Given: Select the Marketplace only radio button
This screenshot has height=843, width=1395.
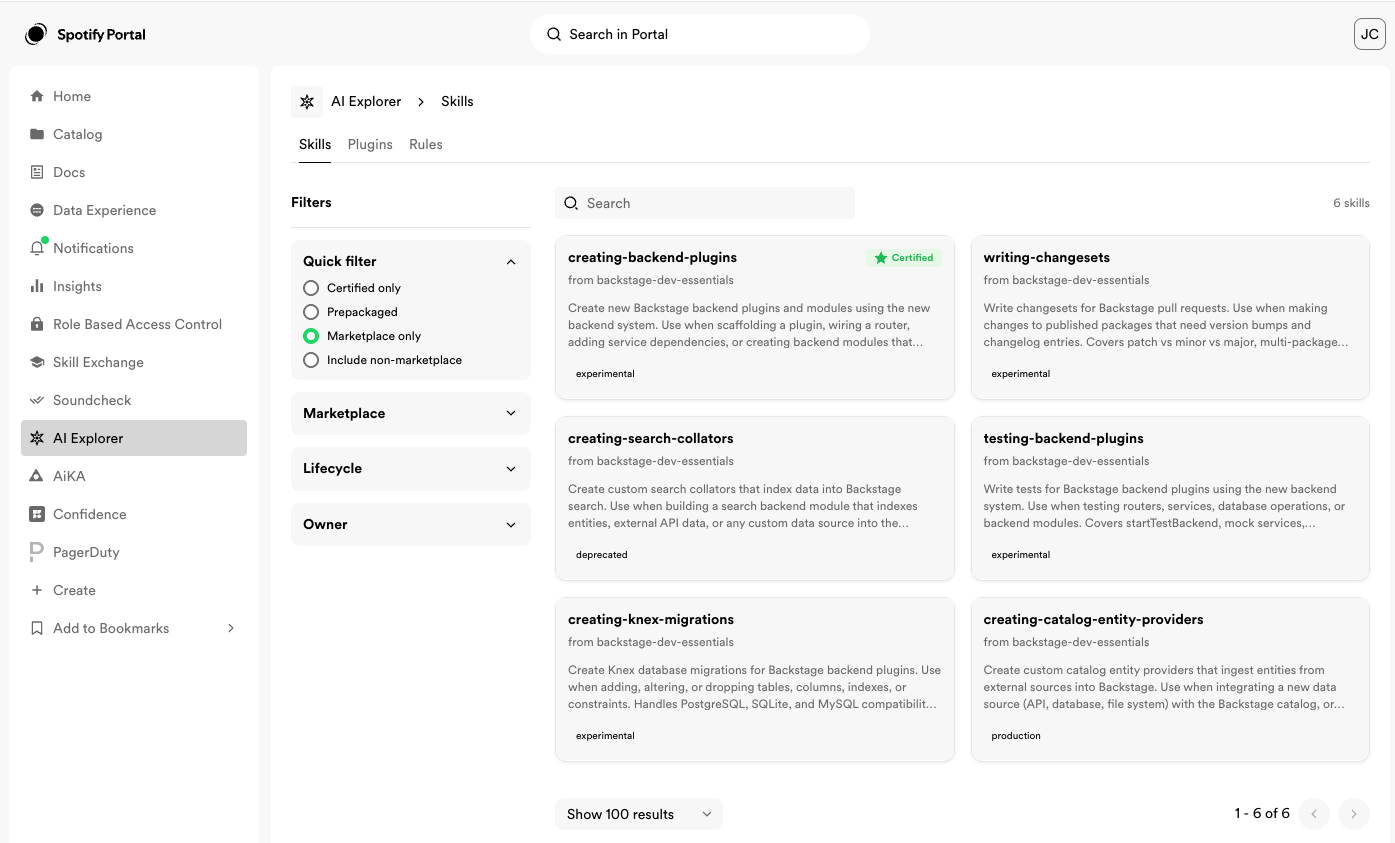Looking at the screenshot, I should click(311, 336).
